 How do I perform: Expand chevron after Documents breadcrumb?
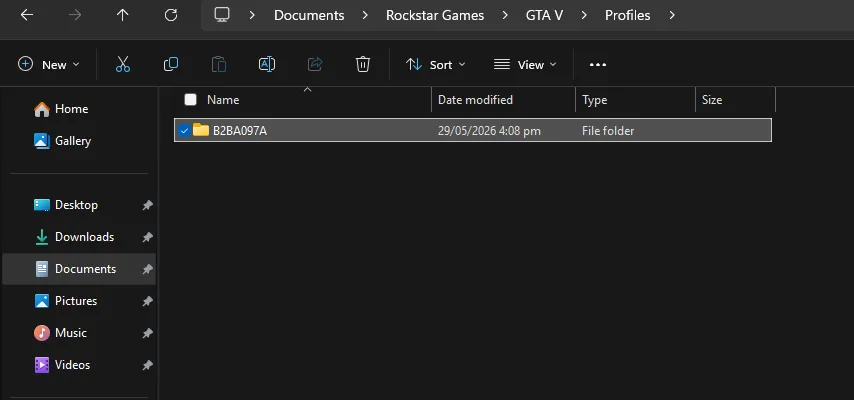[x=365, y=15]
